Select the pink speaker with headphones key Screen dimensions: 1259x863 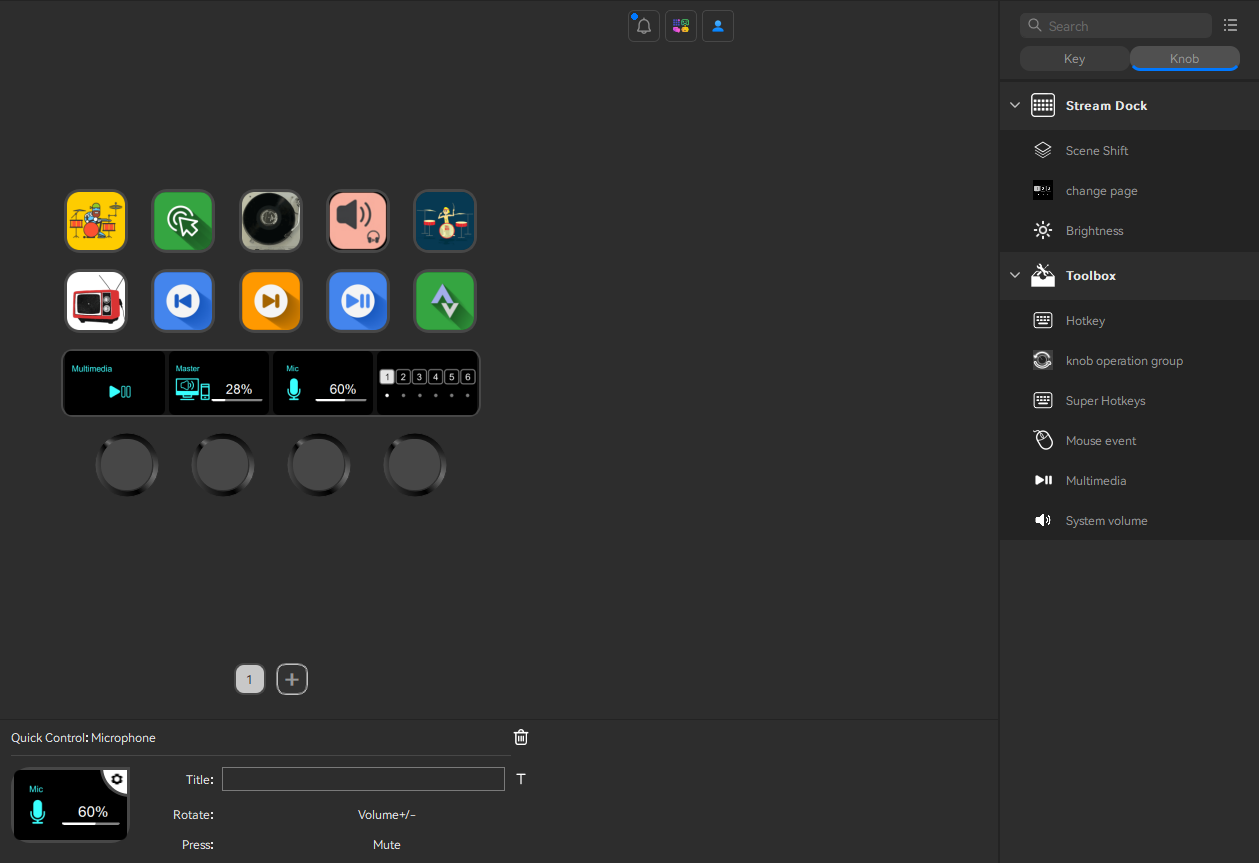coord(358,221)
